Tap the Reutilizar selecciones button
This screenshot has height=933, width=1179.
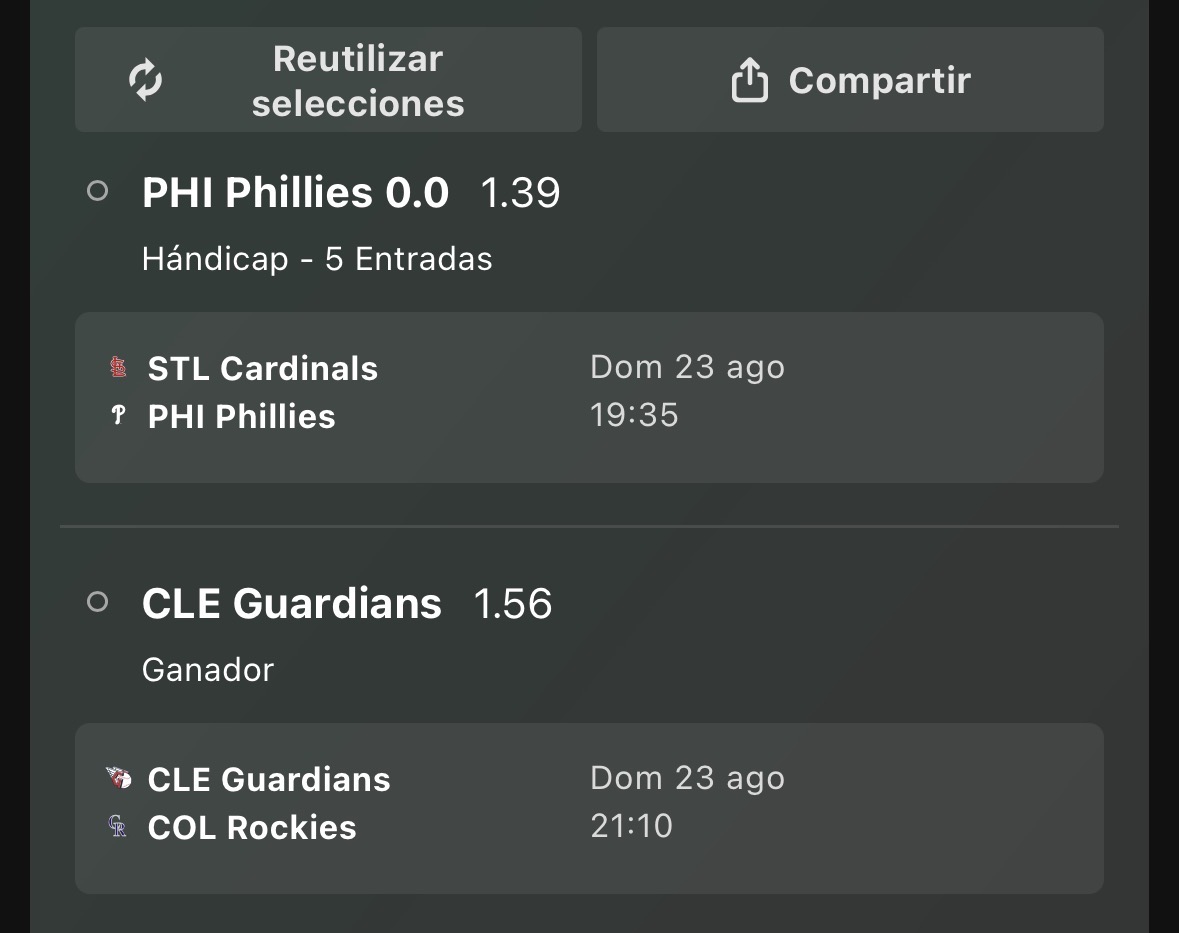pyautogui.click(x=329, y=80)
